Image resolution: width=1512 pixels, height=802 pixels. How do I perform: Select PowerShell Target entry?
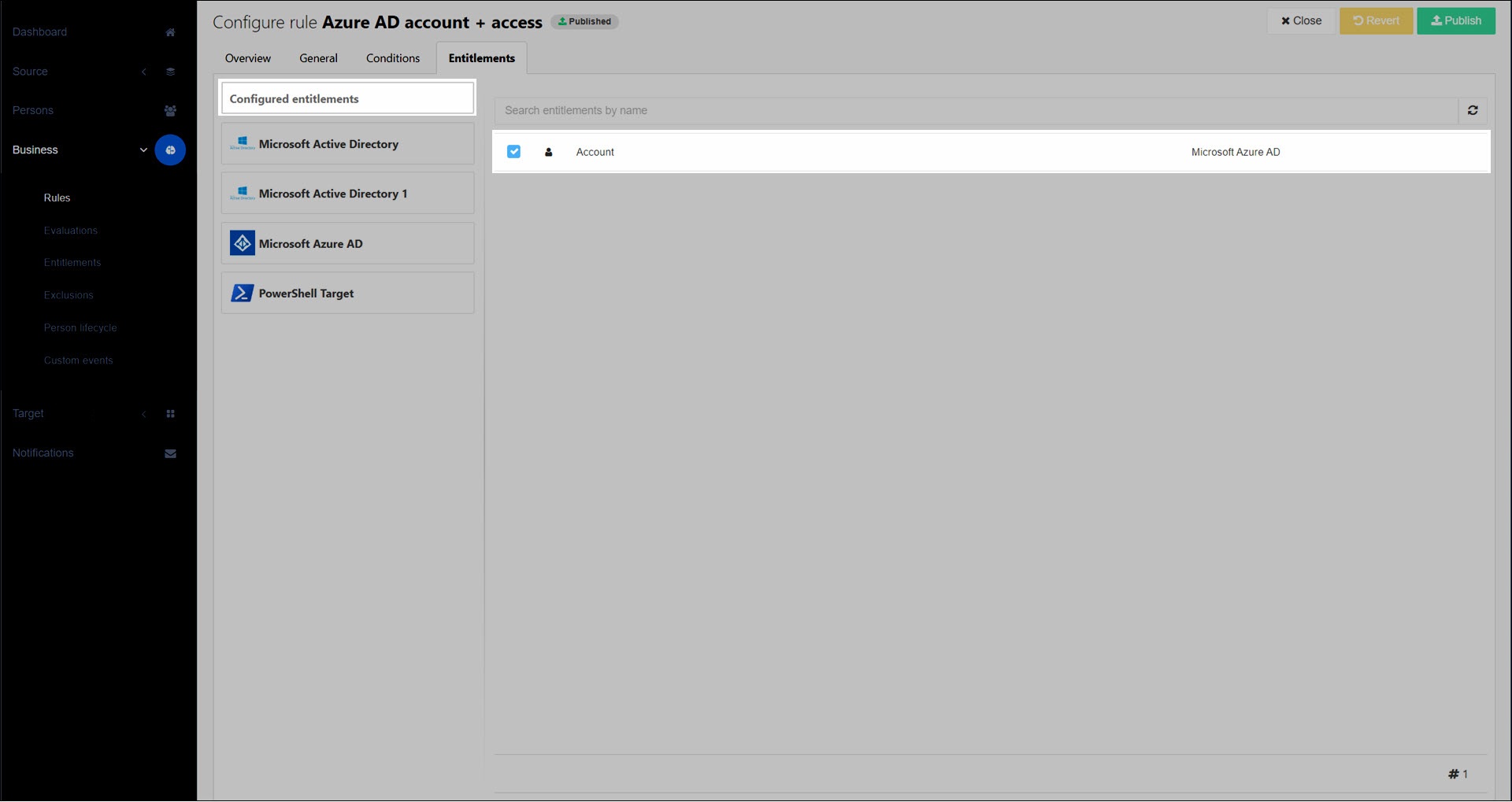click(347, 293)
